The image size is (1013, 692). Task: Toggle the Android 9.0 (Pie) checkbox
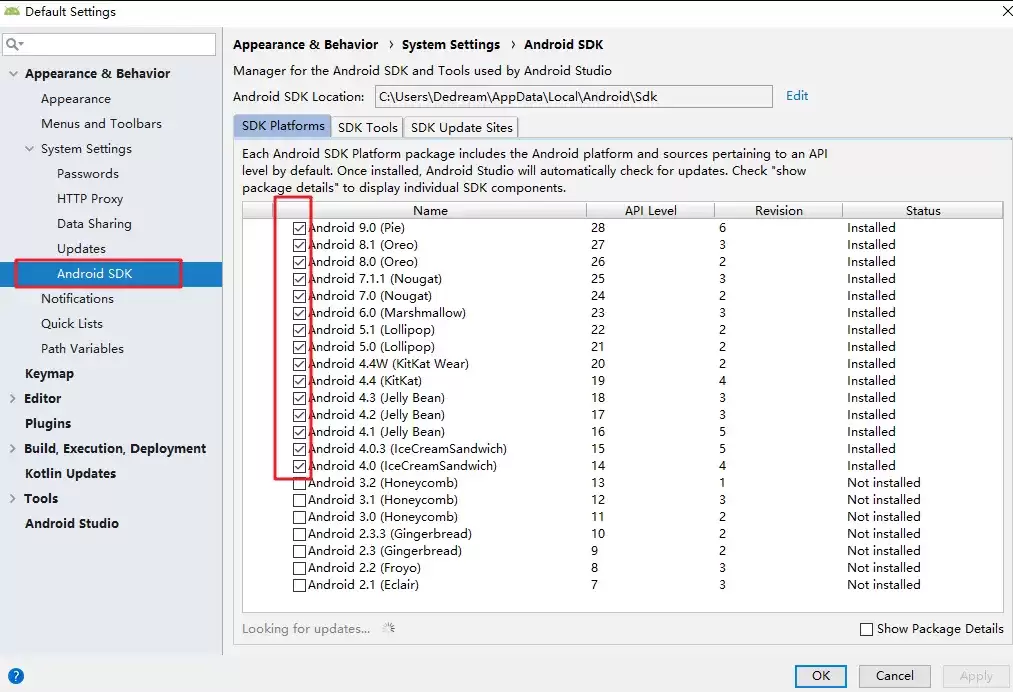pos(299,228)
